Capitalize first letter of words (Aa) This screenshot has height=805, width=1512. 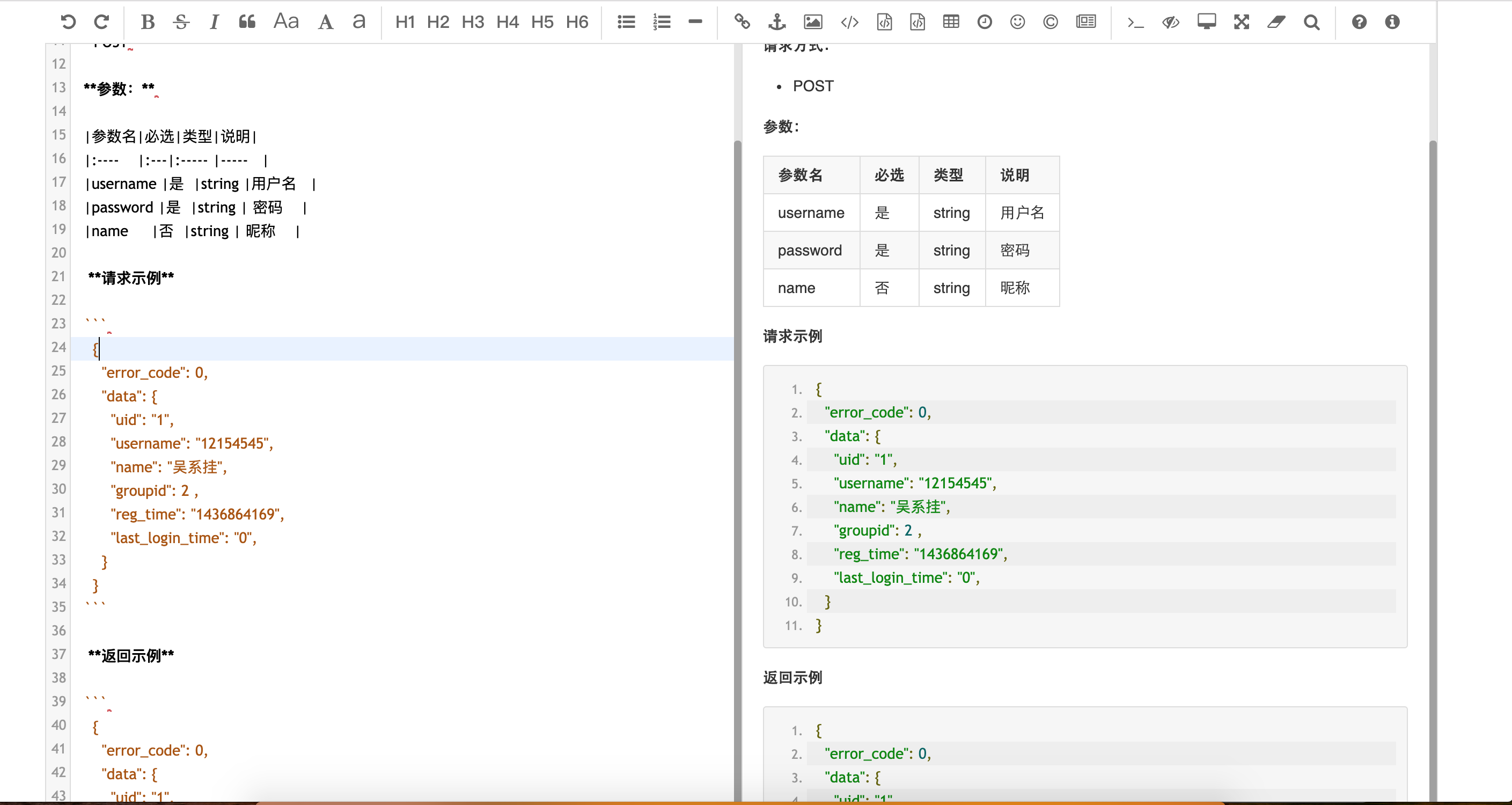(x=287, y=21)
